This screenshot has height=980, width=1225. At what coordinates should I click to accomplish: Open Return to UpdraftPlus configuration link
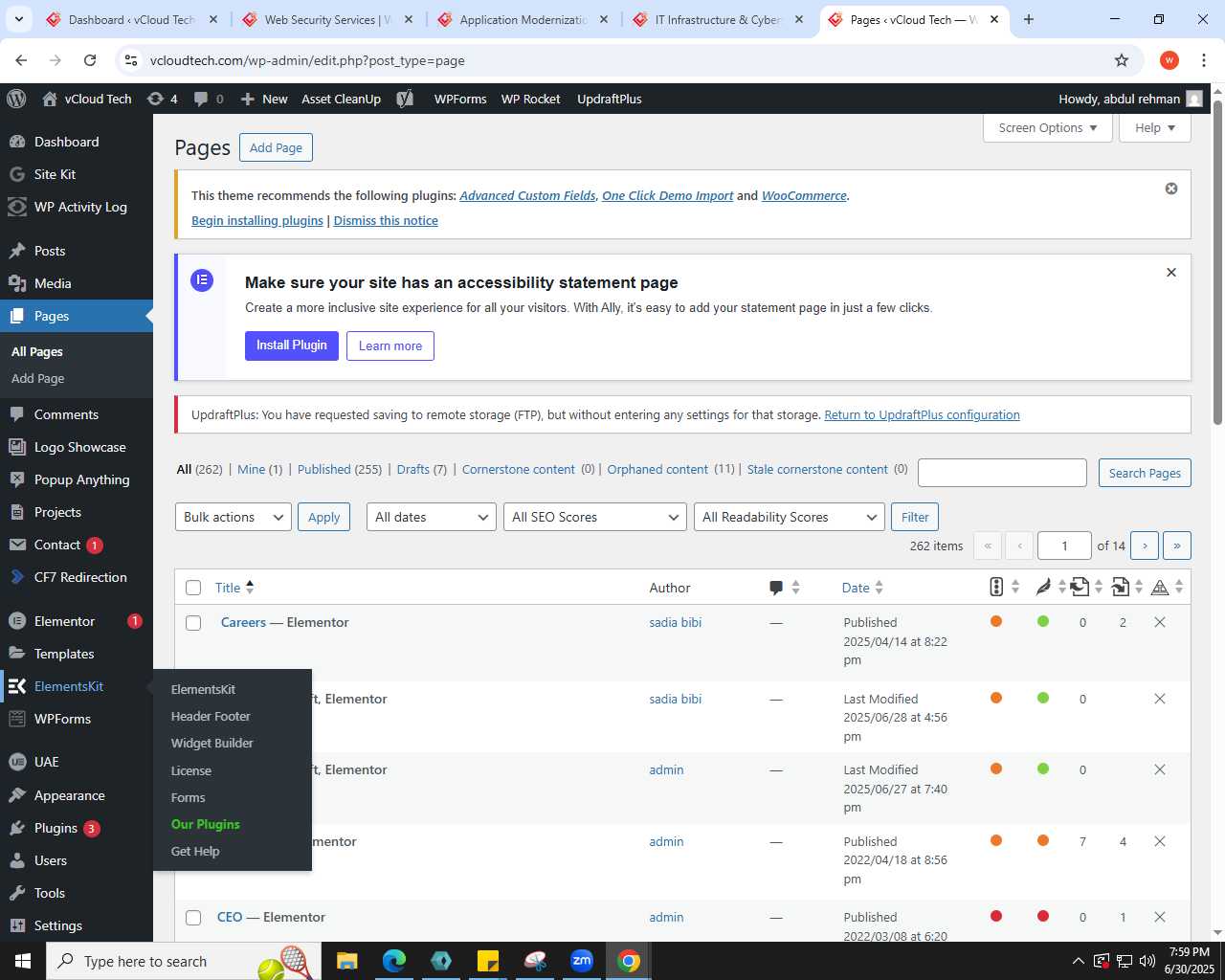click(922, 414)
